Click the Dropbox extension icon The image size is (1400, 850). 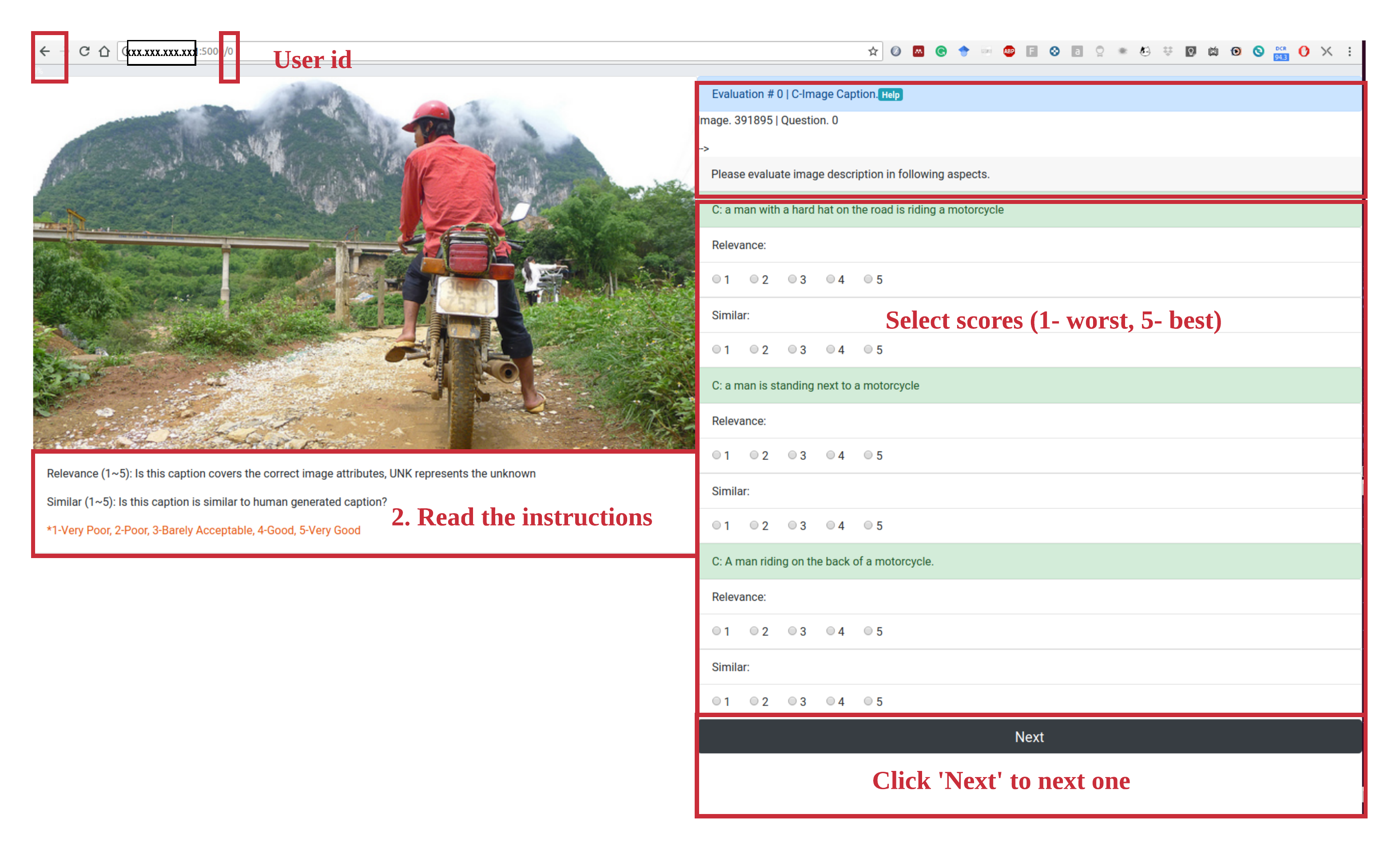1168,52
